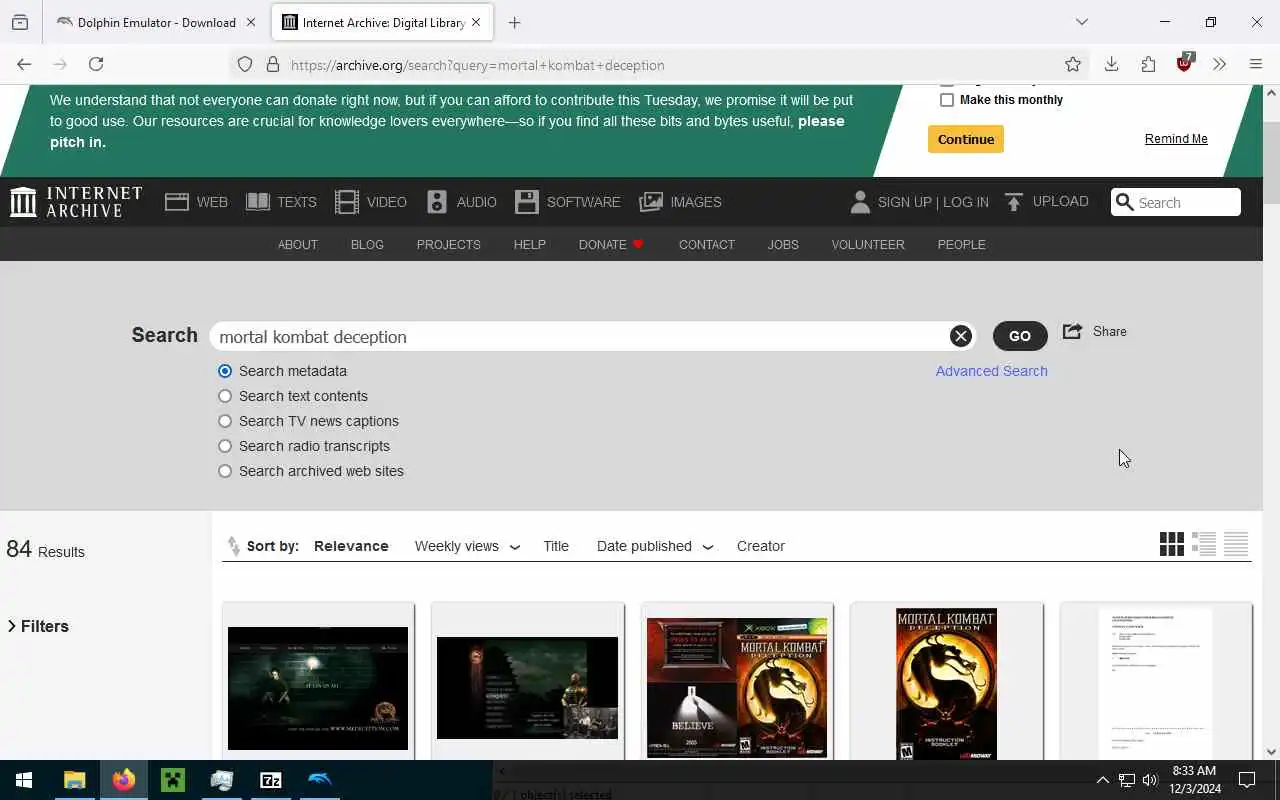Select Search metadata radio option
1280x800 pixels.
tap(225, 371)
